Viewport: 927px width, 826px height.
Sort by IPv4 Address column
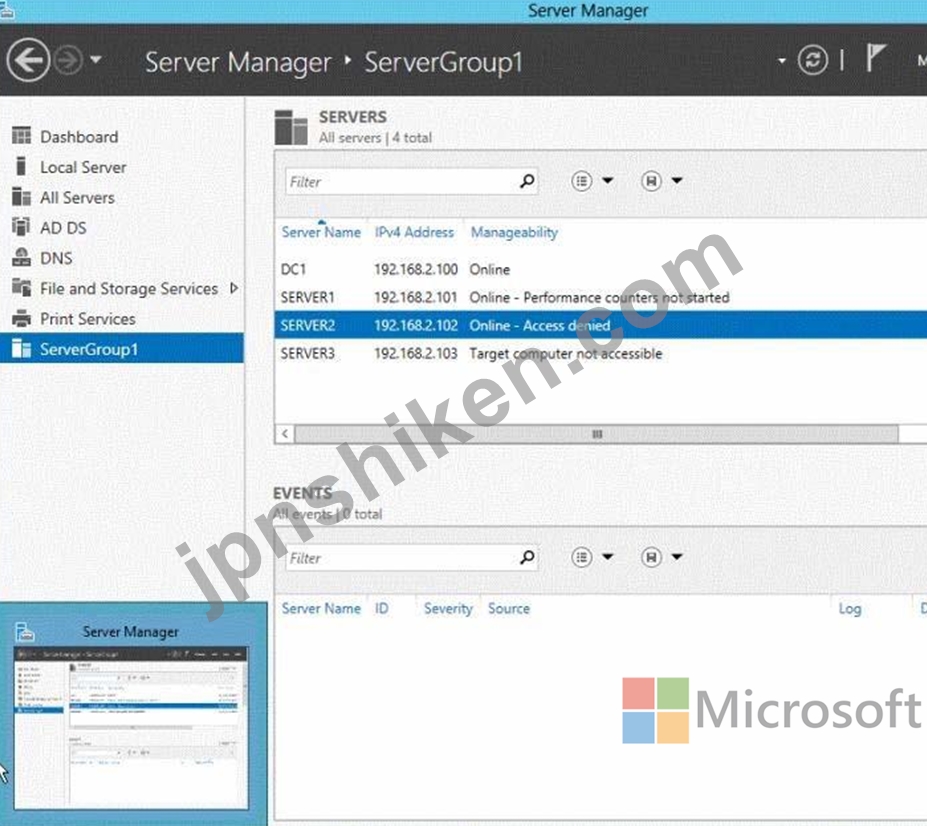click(414, 232)
